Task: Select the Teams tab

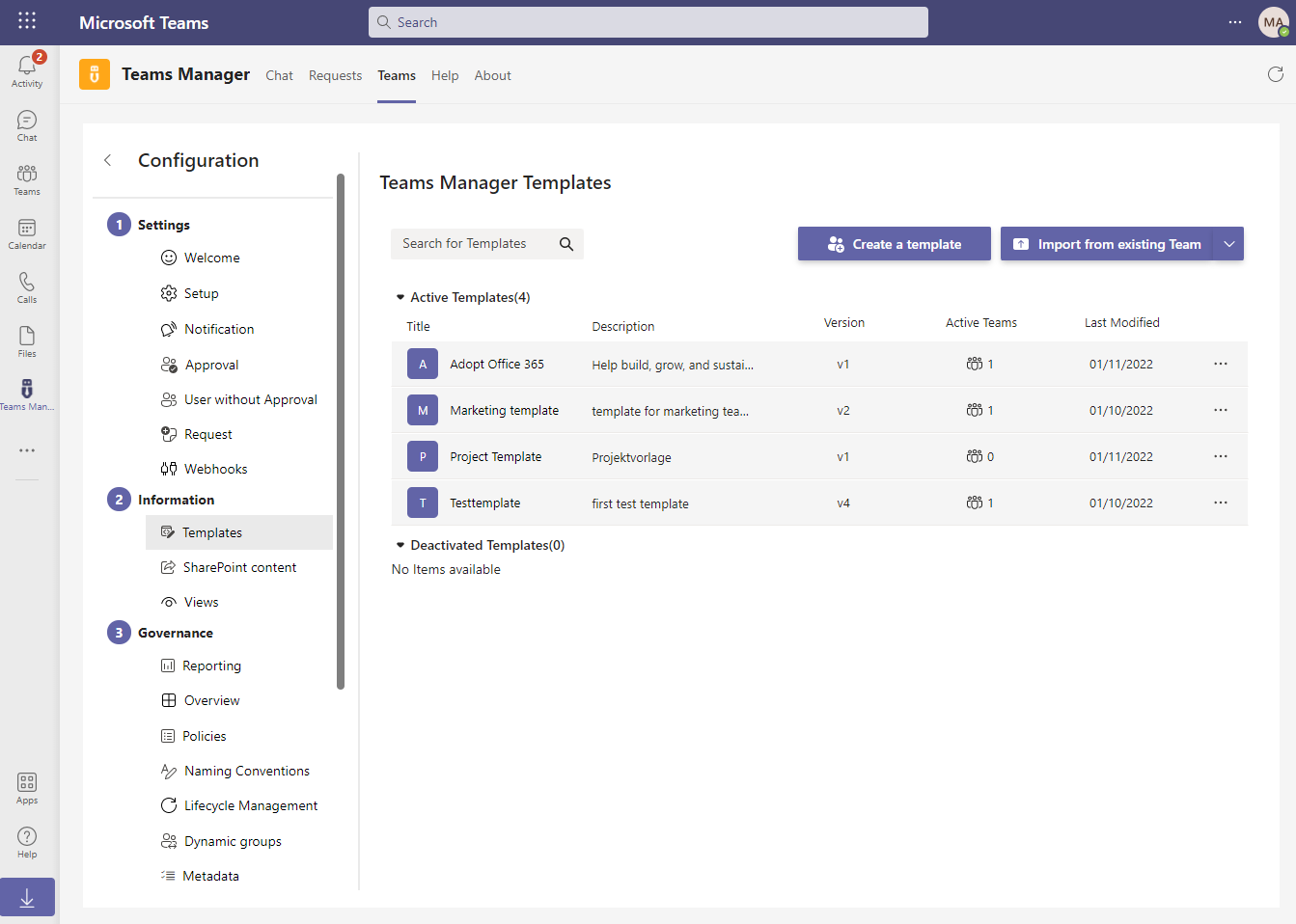Action: [397, 75]
